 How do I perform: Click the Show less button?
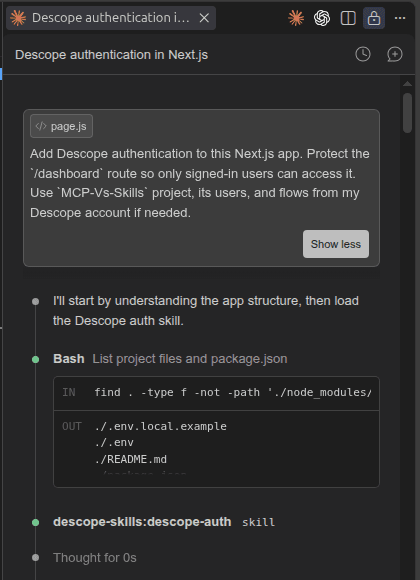336,244
